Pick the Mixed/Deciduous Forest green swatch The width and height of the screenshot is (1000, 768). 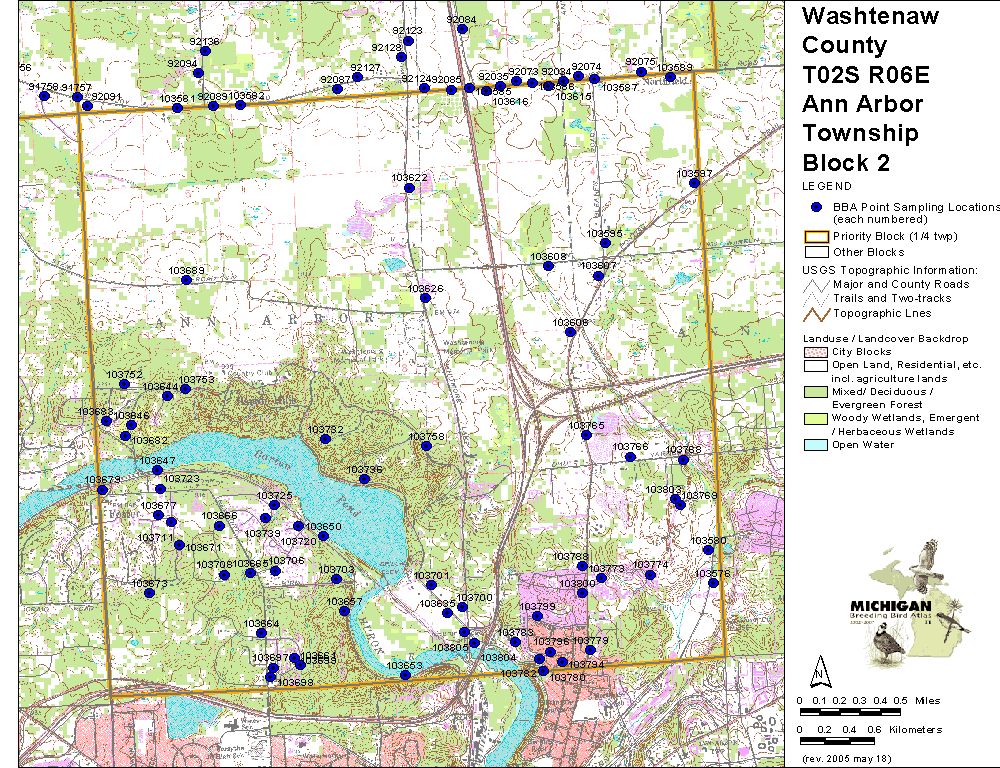pos(815,392)
